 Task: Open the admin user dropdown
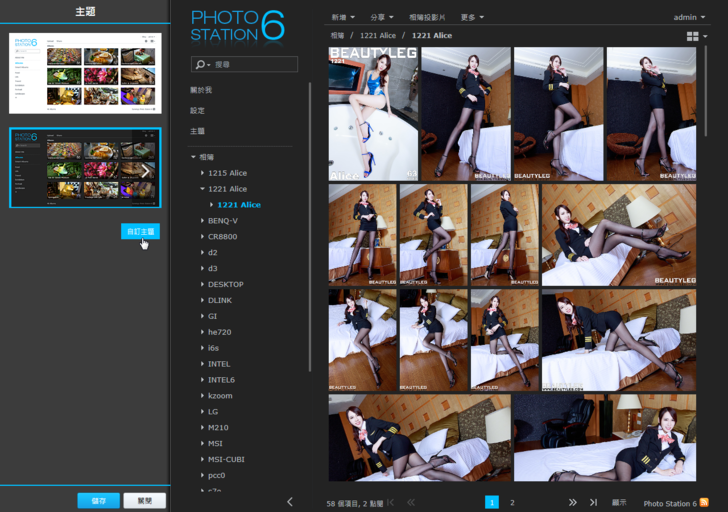point(688,17)
